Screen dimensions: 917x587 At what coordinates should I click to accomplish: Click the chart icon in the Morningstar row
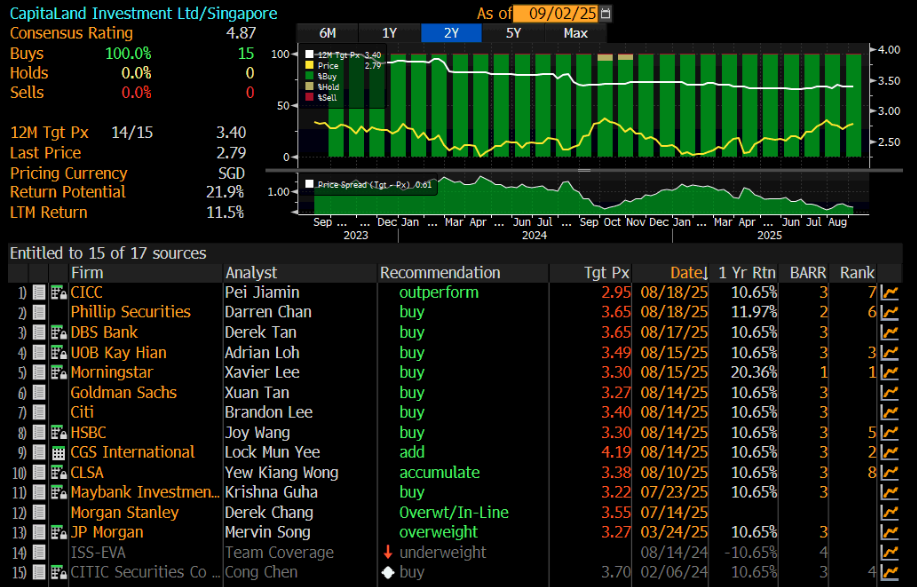coord(888,372)
